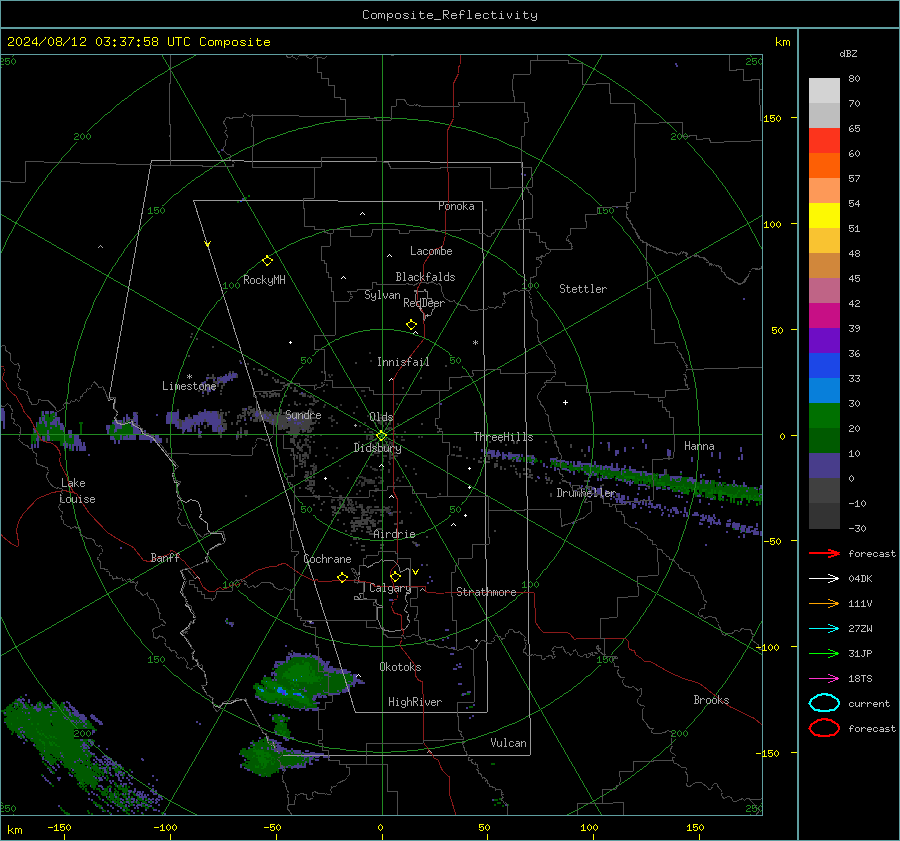Click the red forecast ellipse icon
900x841 pixels.
coord(824,728)
